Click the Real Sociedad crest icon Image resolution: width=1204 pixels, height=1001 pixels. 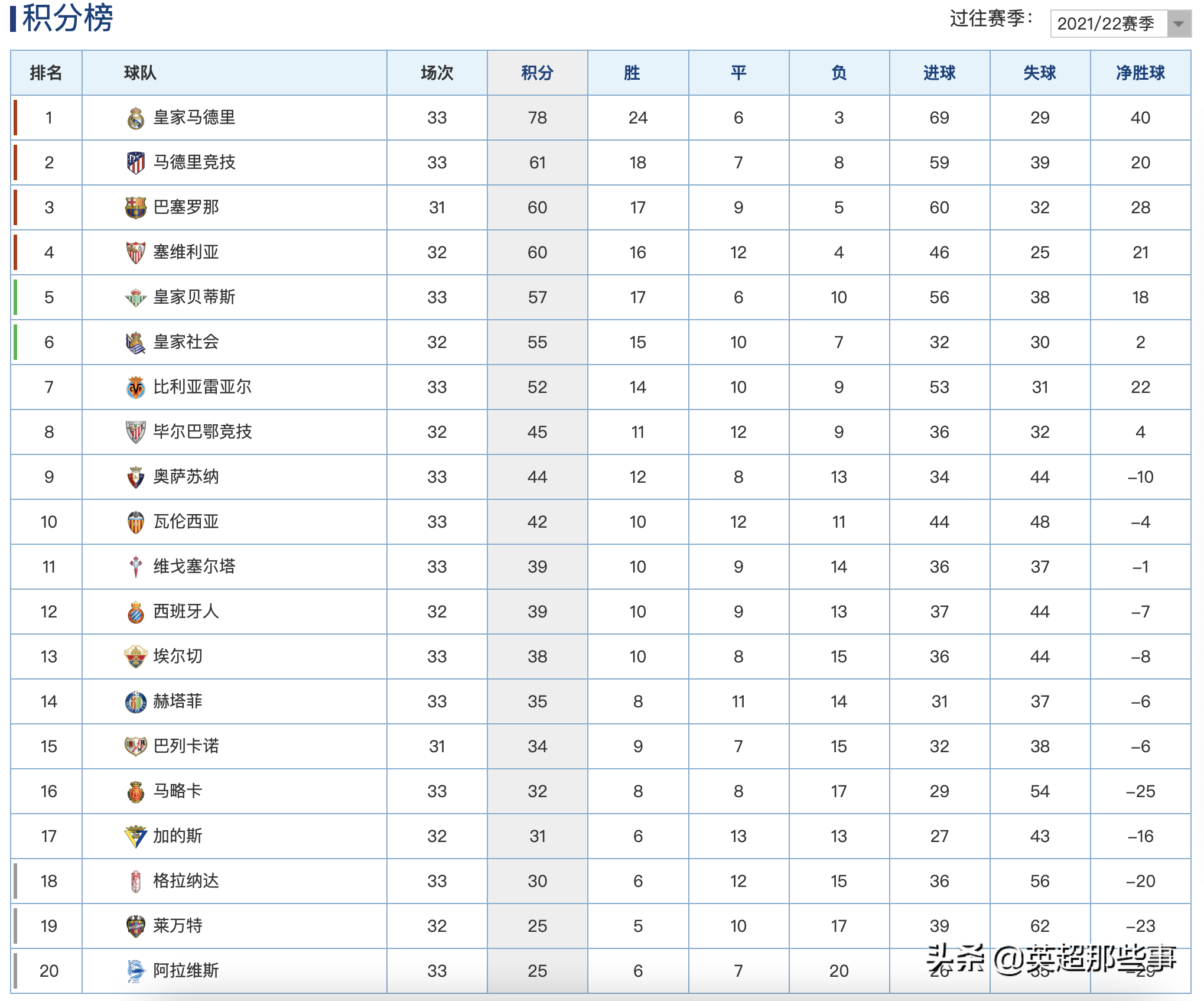[x=136, y=343]
